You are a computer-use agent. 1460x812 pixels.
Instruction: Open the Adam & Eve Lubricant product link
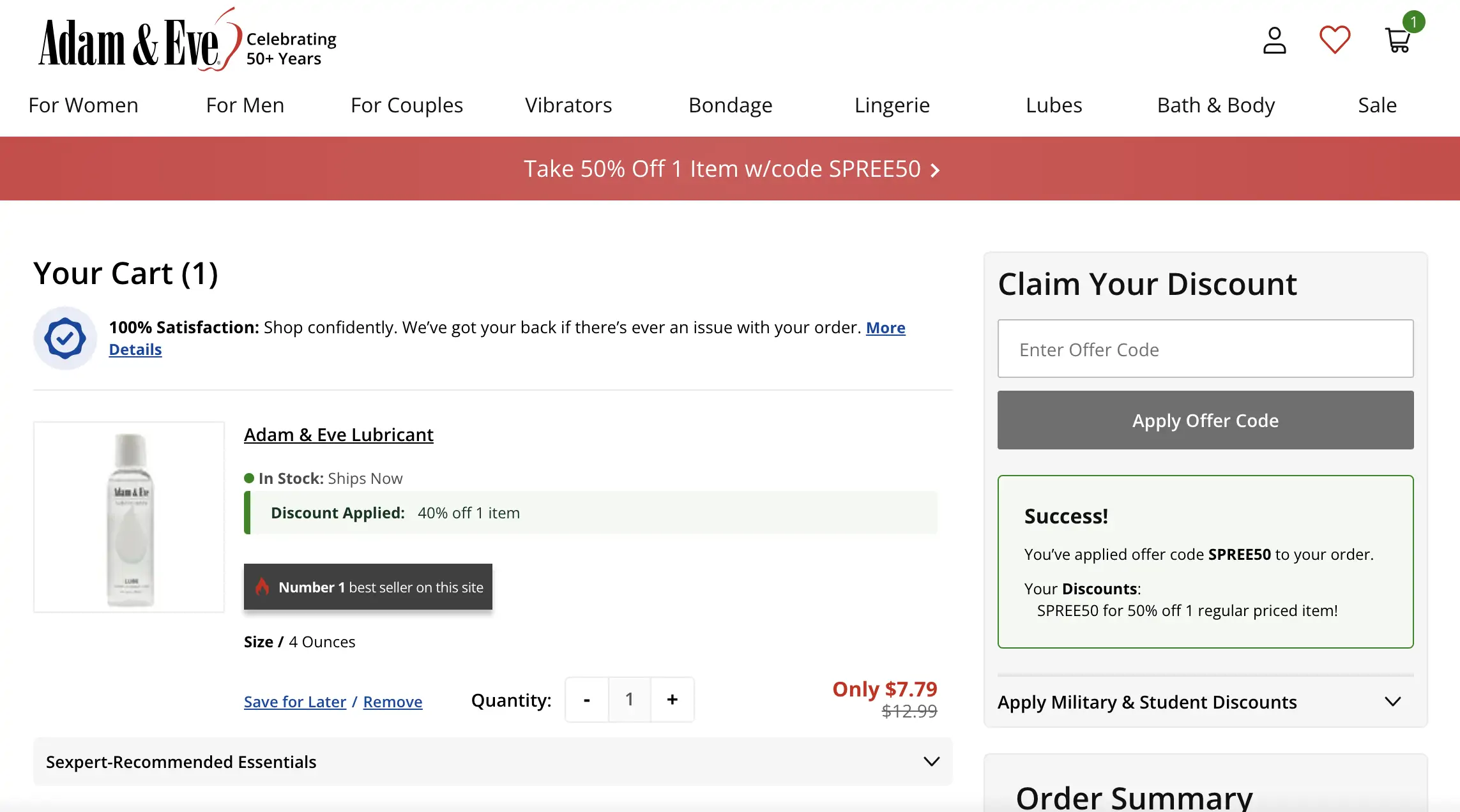[338, 435]
